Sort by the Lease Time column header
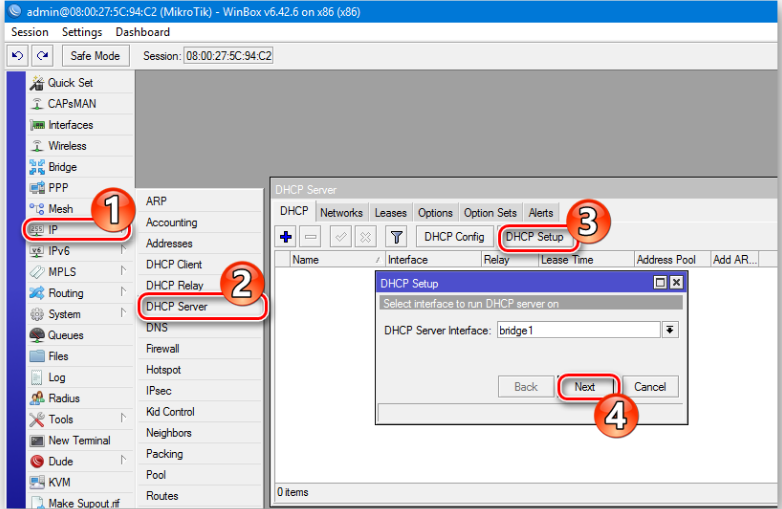This screenshot has width=782, height=509. tap(586, 260)
